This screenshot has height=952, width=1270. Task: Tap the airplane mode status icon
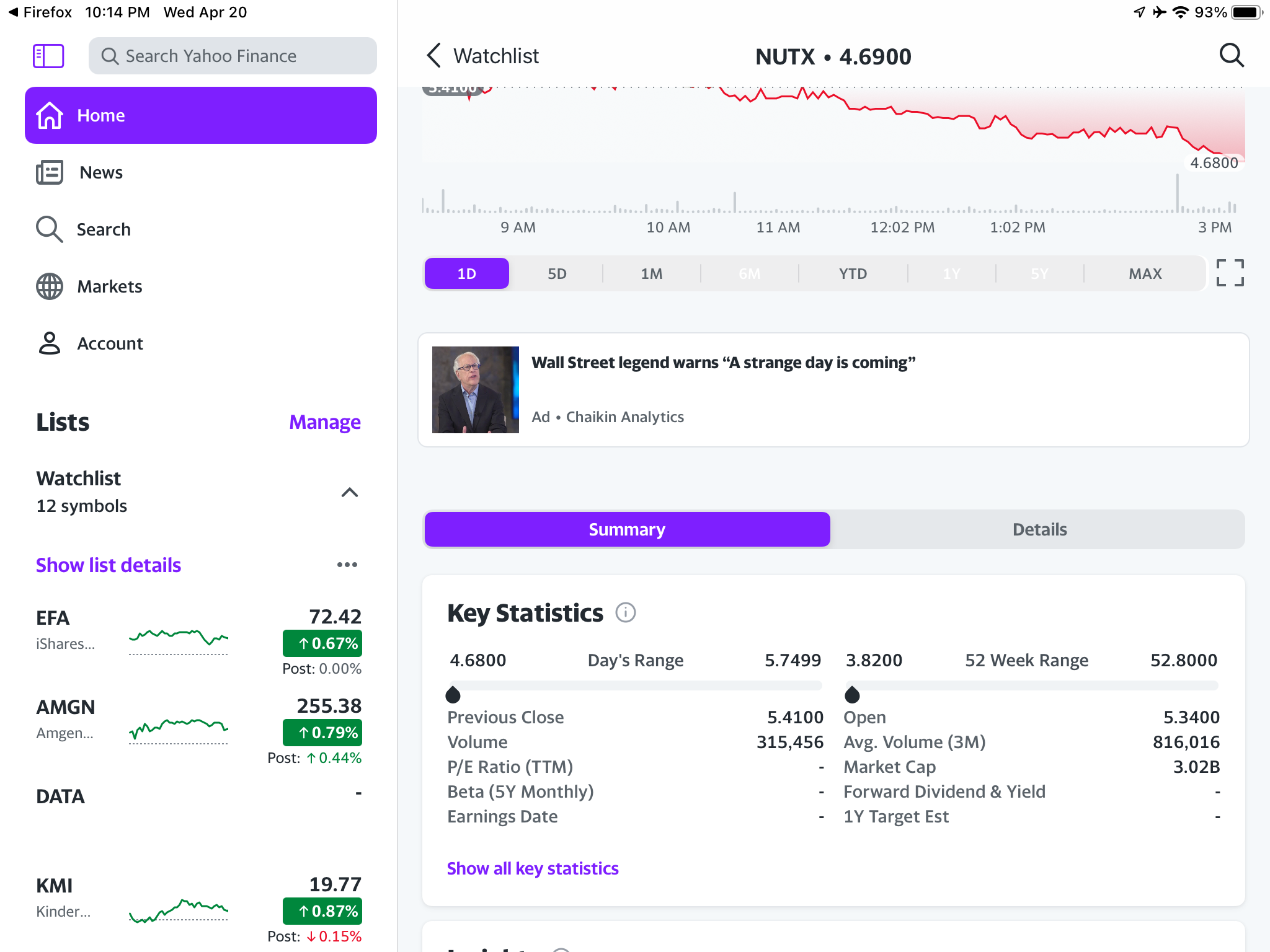pos(1160,12)
